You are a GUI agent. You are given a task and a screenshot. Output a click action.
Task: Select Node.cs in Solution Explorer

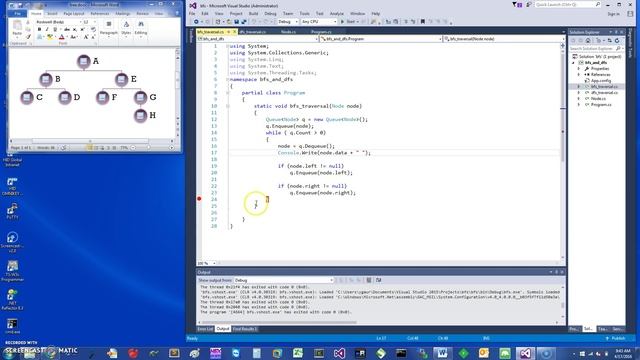[x=598, y=99]
